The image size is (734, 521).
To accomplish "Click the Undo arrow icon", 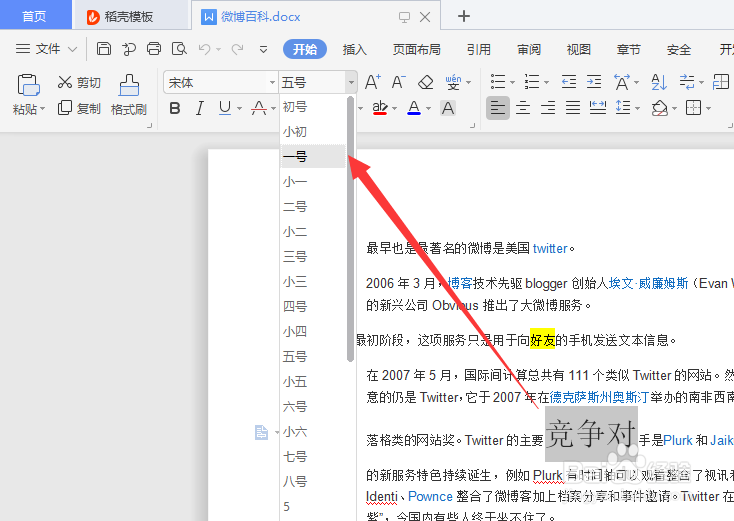I will click(x=205, y=49).
